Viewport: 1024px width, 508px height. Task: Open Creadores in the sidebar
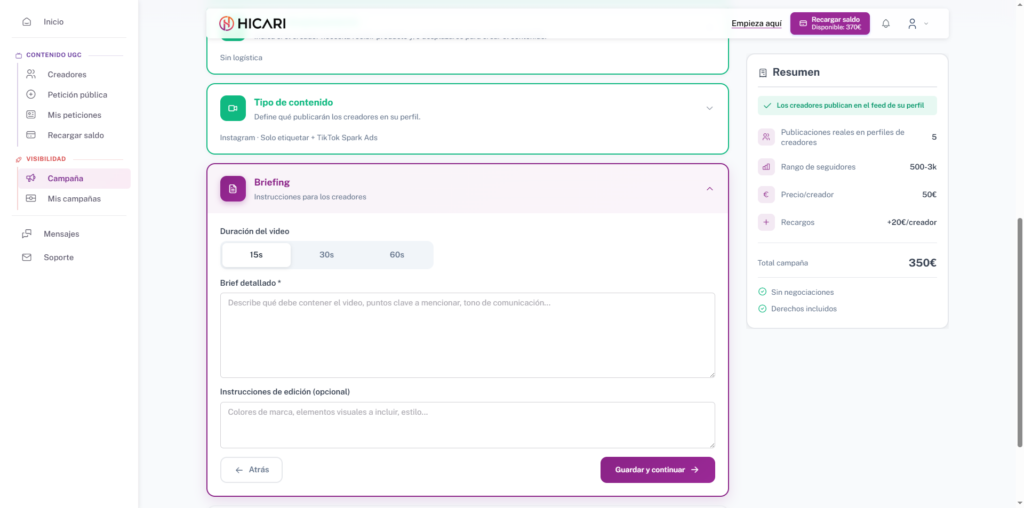point(66,74)
